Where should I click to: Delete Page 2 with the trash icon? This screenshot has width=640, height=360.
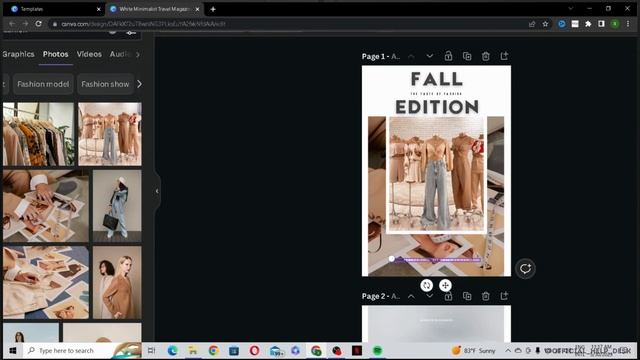coord(486,296)
